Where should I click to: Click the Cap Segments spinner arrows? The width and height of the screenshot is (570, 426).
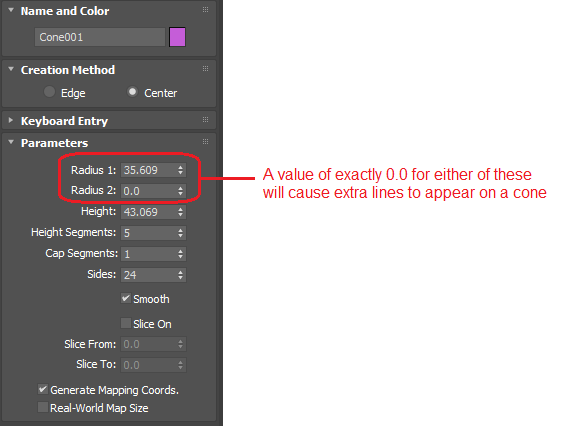[180, 254]
